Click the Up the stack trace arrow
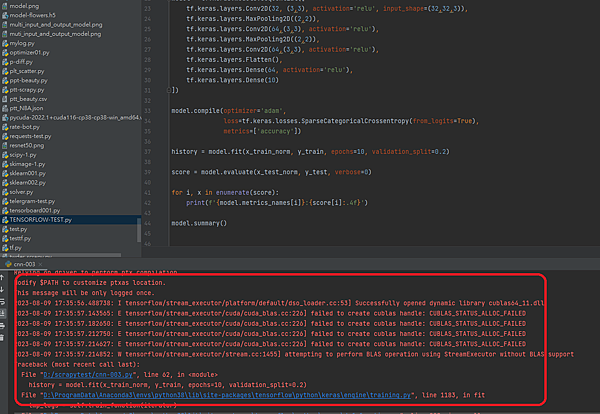The image size is (600, 414). tap(2, 277)
